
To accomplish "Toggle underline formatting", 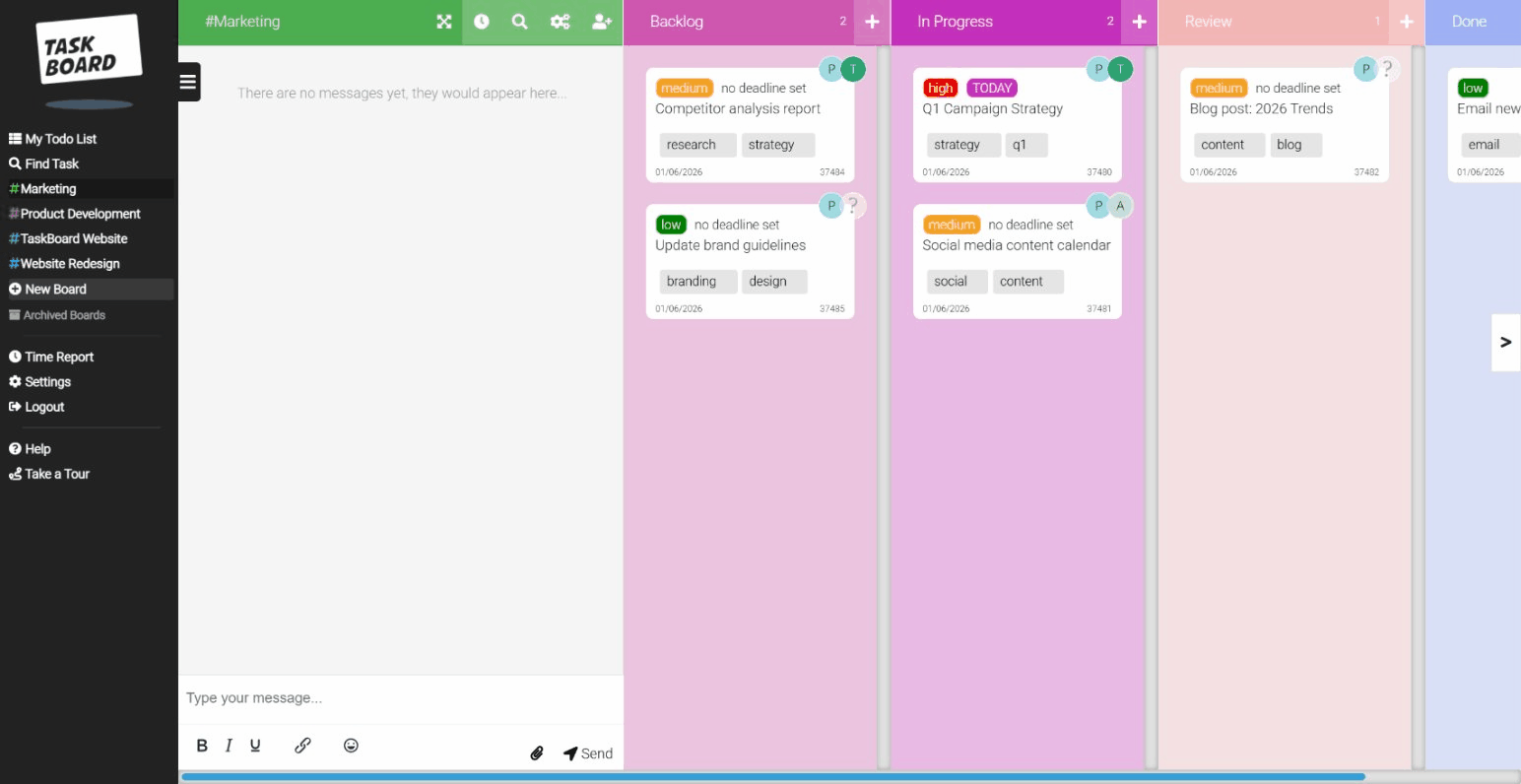I will pyautogui.click(x=254, y=745).
